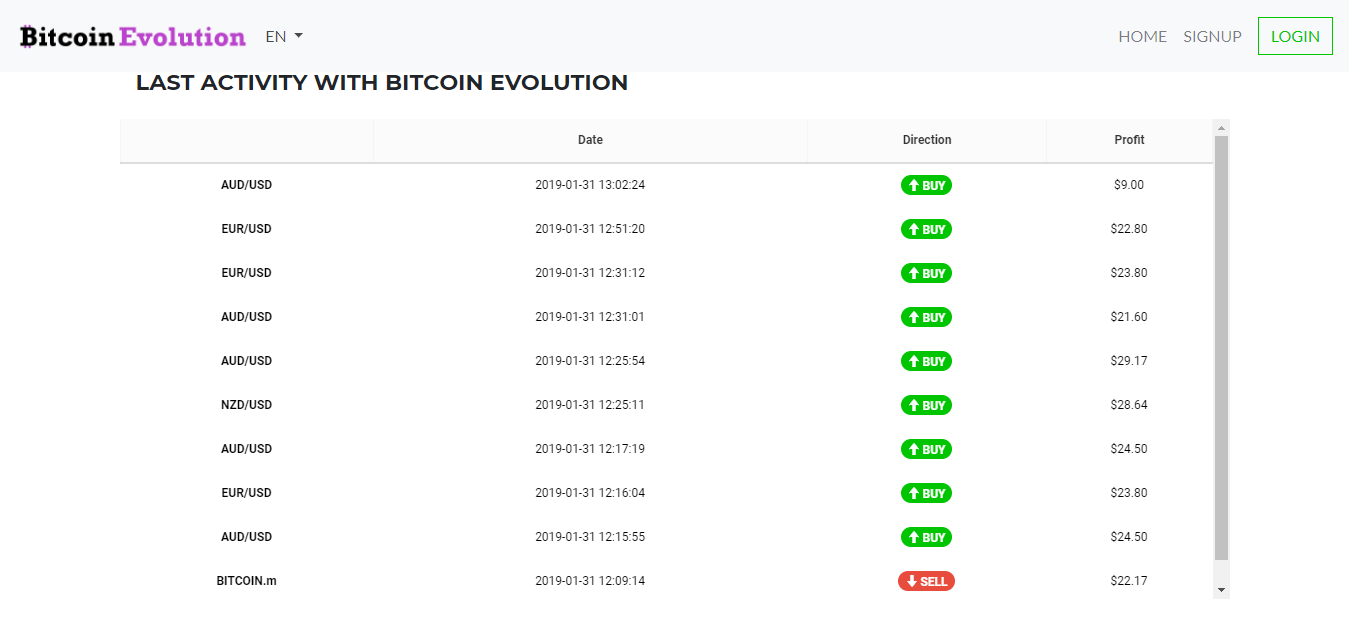This screenshot has width=1349, height=640.
Task: Click BUY badge for 12:16:04 trade
Action: click(x=926, y=493)
